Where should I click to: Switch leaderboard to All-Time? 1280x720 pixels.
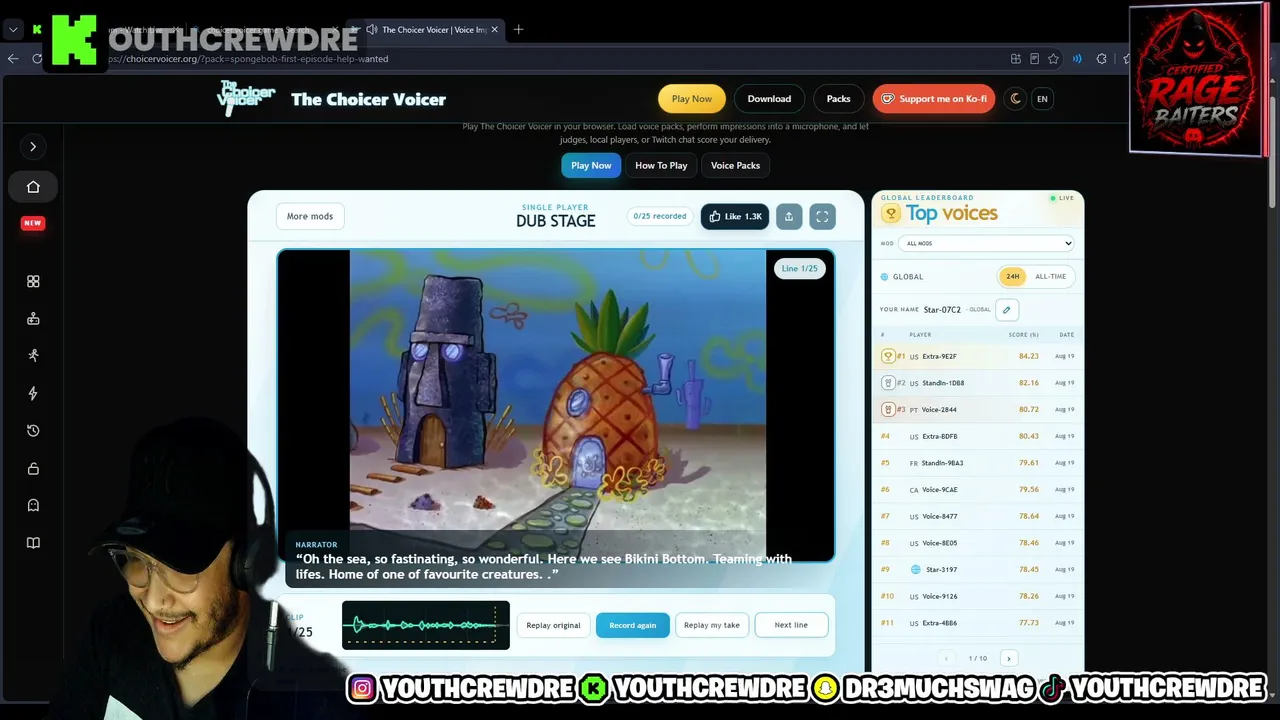pyautogui.click(x=1050, y=277)
